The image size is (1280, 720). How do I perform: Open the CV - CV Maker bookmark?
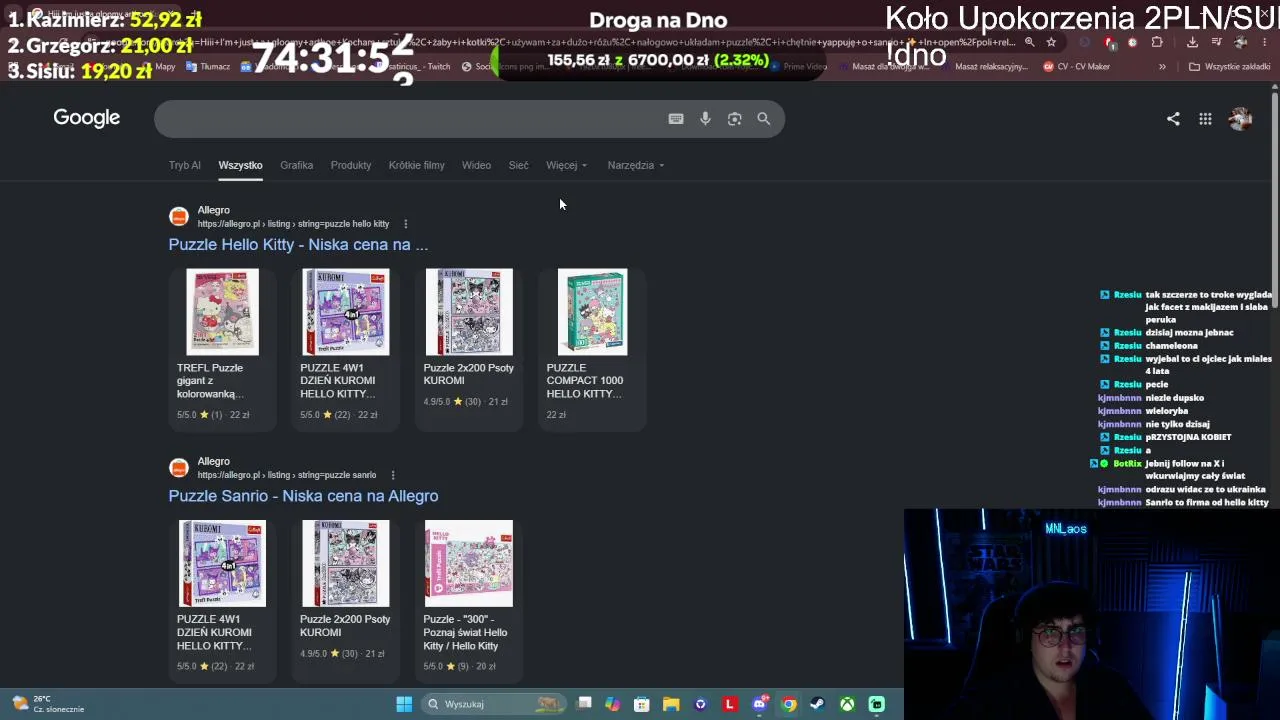[1077, 67]
